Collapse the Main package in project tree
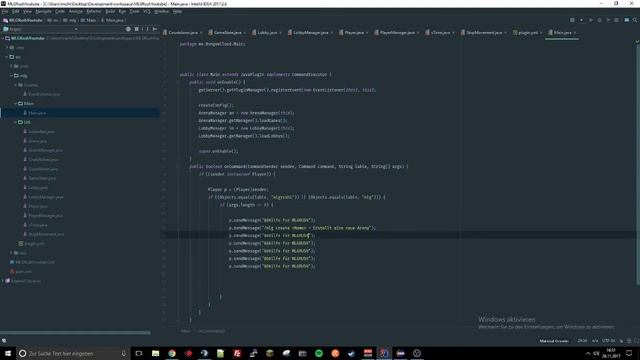This screenshot has width=640, height=360. [16, 104]
